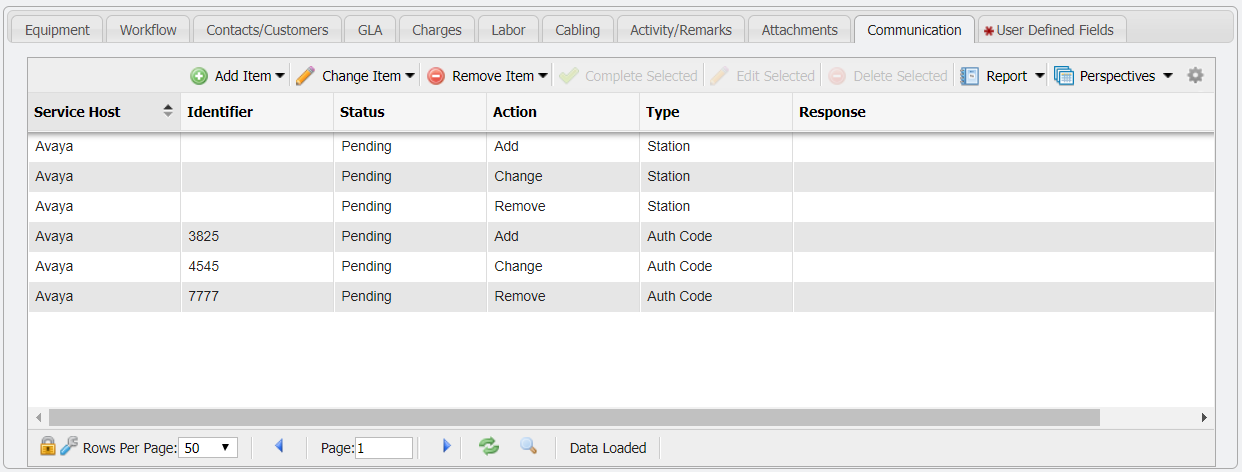The height and width of the screenshot is (472, 1242).
Task: Sort by Service Host column arrows
Action: (167, 112)
